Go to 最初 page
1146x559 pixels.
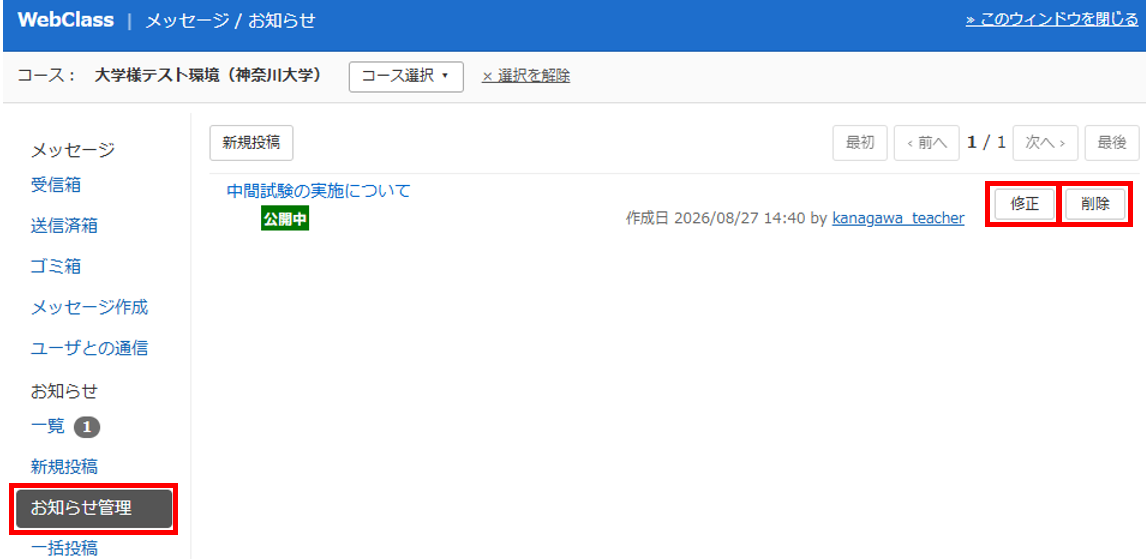(x=860, y=143)
